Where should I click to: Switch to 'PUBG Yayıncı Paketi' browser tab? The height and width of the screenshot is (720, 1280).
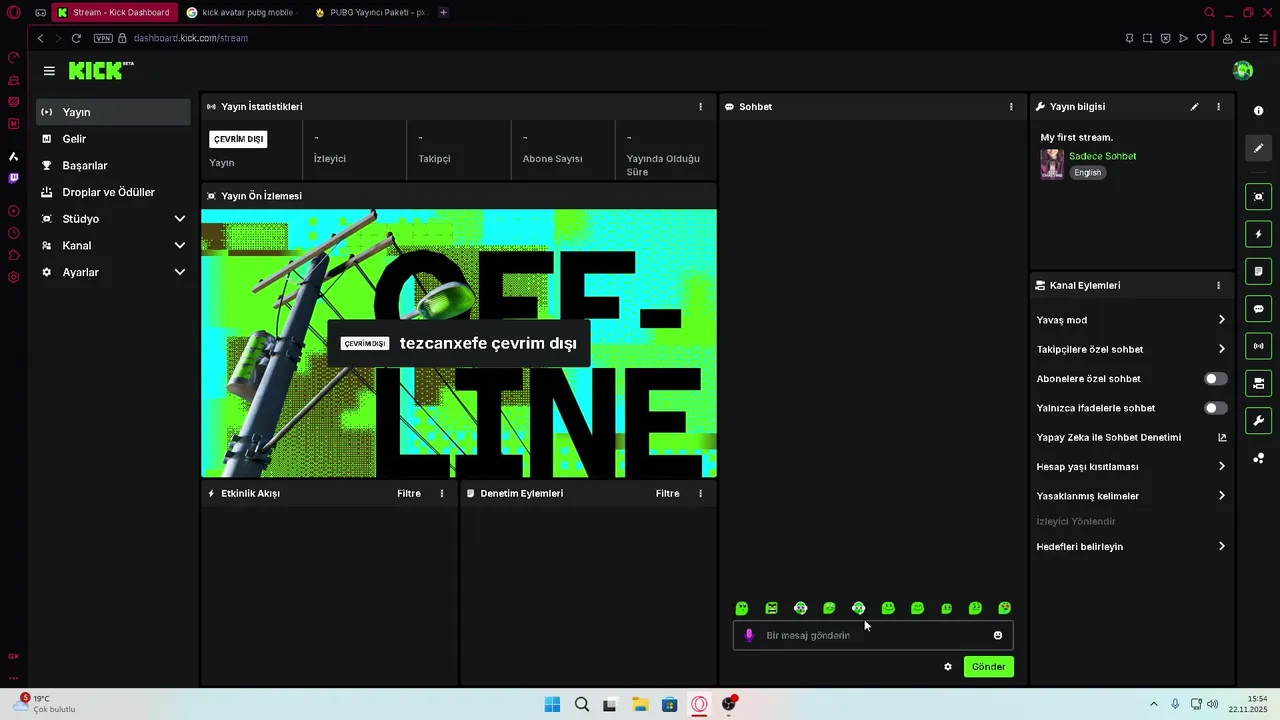pyautogui.click(x=371, y=12)
